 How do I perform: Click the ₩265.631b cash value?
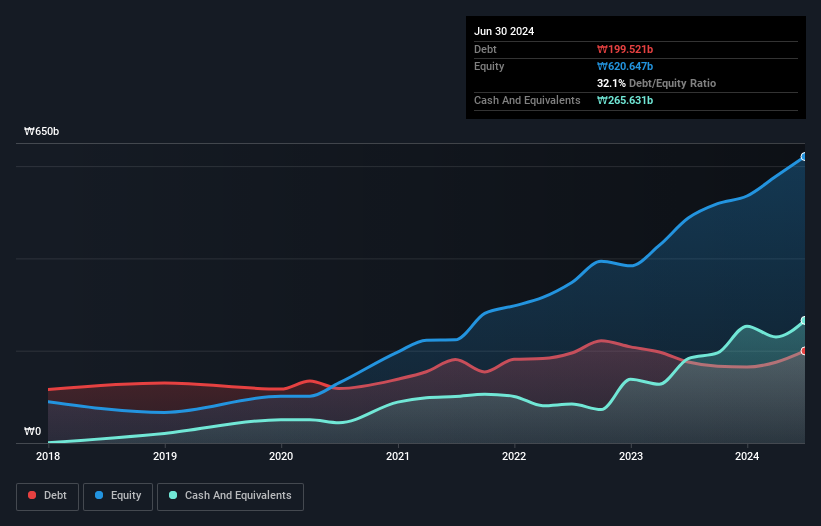[625, 100]
